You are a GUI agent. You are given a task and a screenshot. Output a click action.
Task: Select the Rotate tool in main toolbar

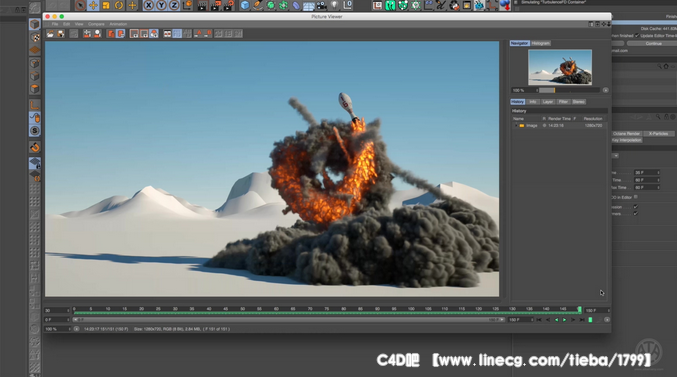(119, 5)
